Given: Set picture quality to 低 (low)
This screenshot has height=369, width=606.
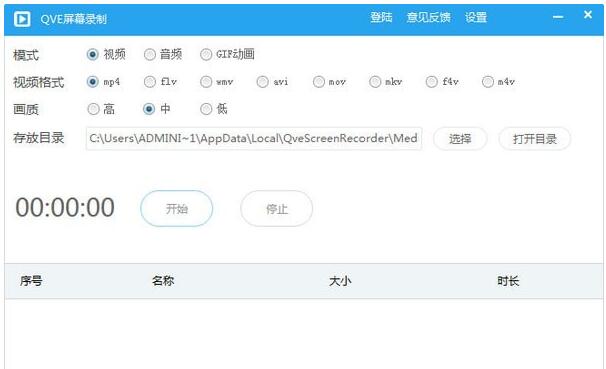Looking at the screenshot, I should pyautogui.click(x=206, y=109).
